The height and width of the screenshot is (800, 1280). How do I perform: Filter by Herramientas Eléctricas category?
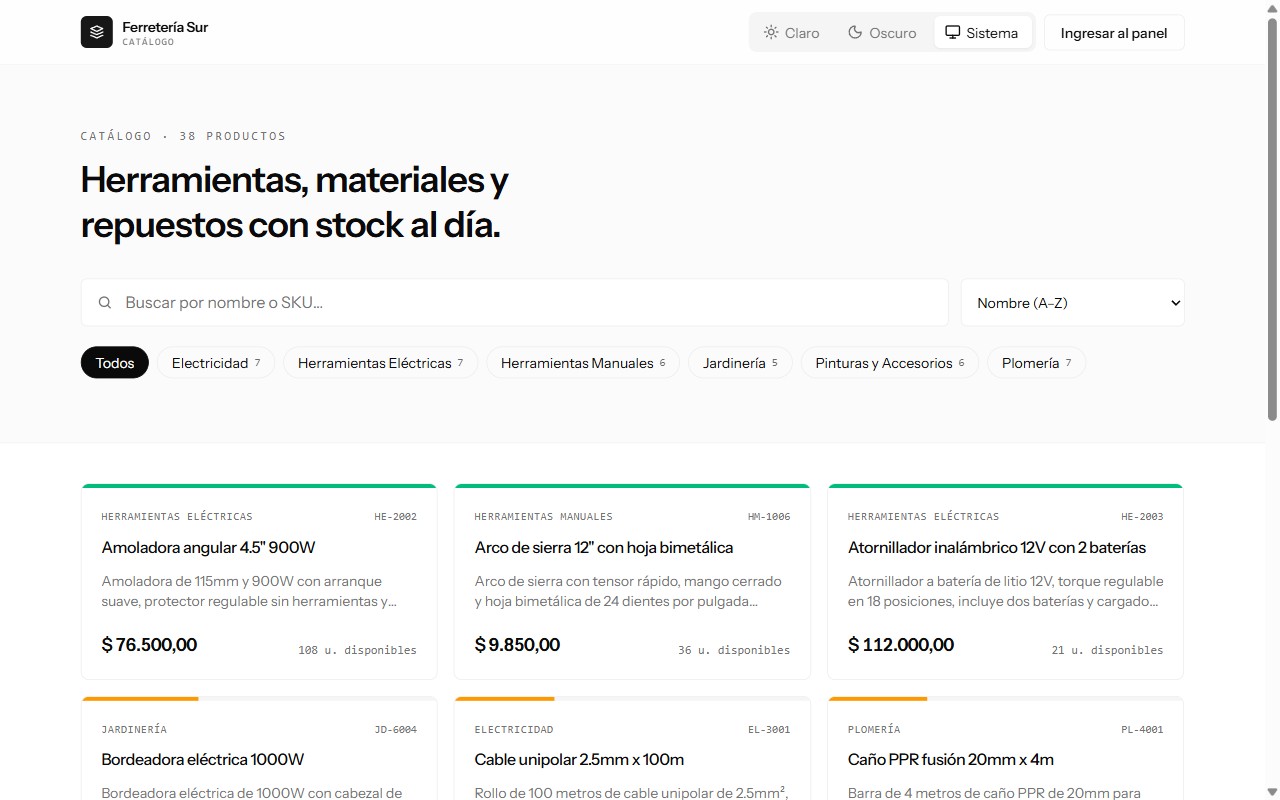[x=380, y=362]
